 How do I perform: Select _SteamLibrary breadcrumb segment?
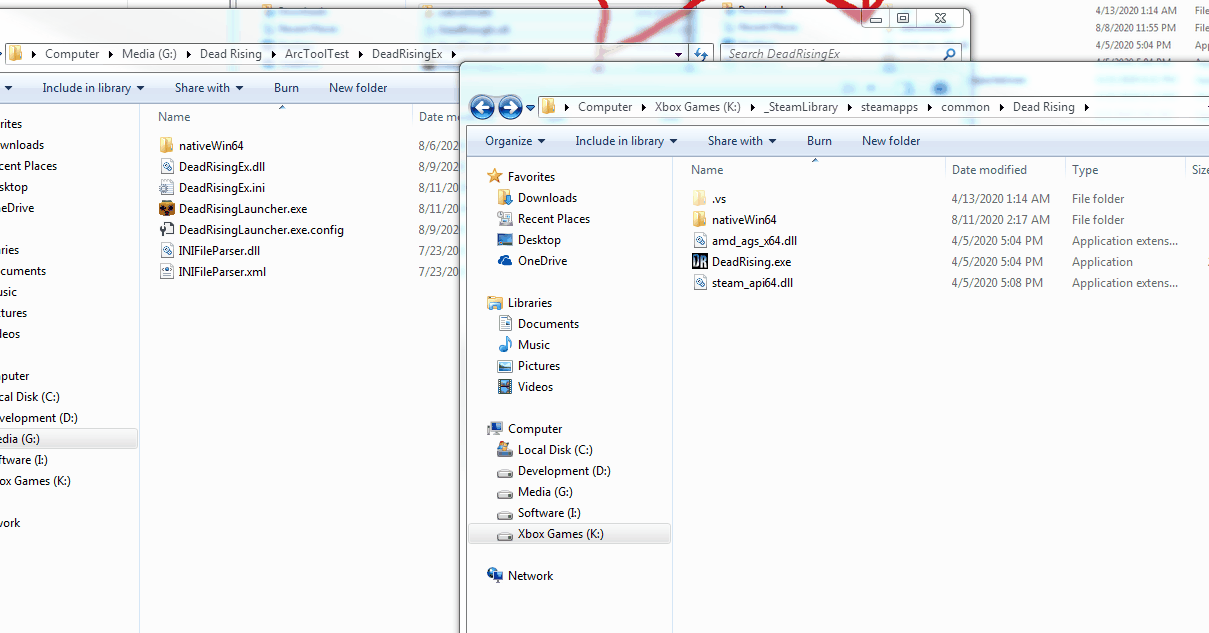(x=800, y=107)
